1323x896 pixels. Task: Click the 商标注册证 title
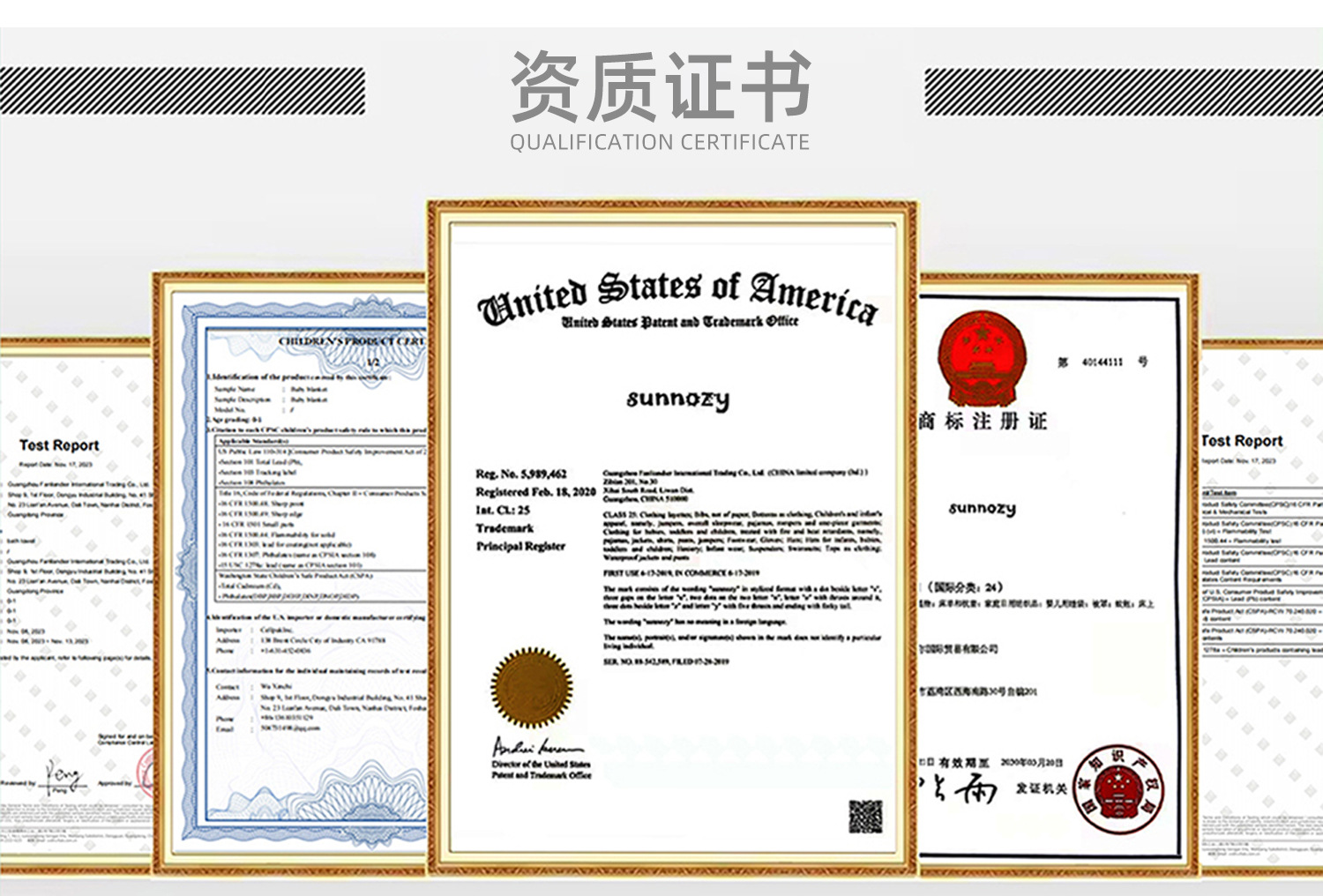coord(983,421)
